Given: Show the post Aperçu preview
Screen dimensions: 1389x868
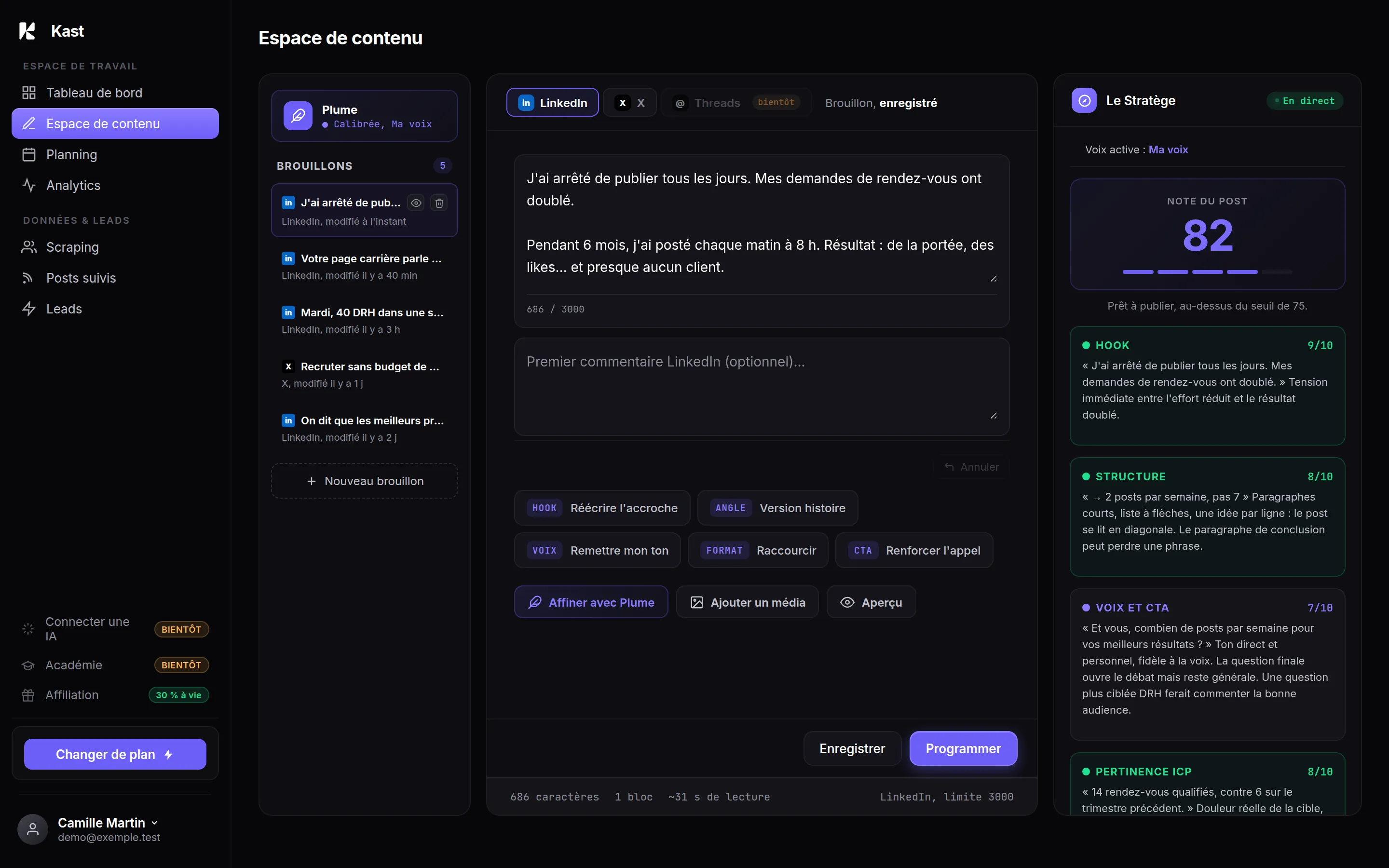Looking at the screenshot, I should pyautogui.click(x=872, y=602).
